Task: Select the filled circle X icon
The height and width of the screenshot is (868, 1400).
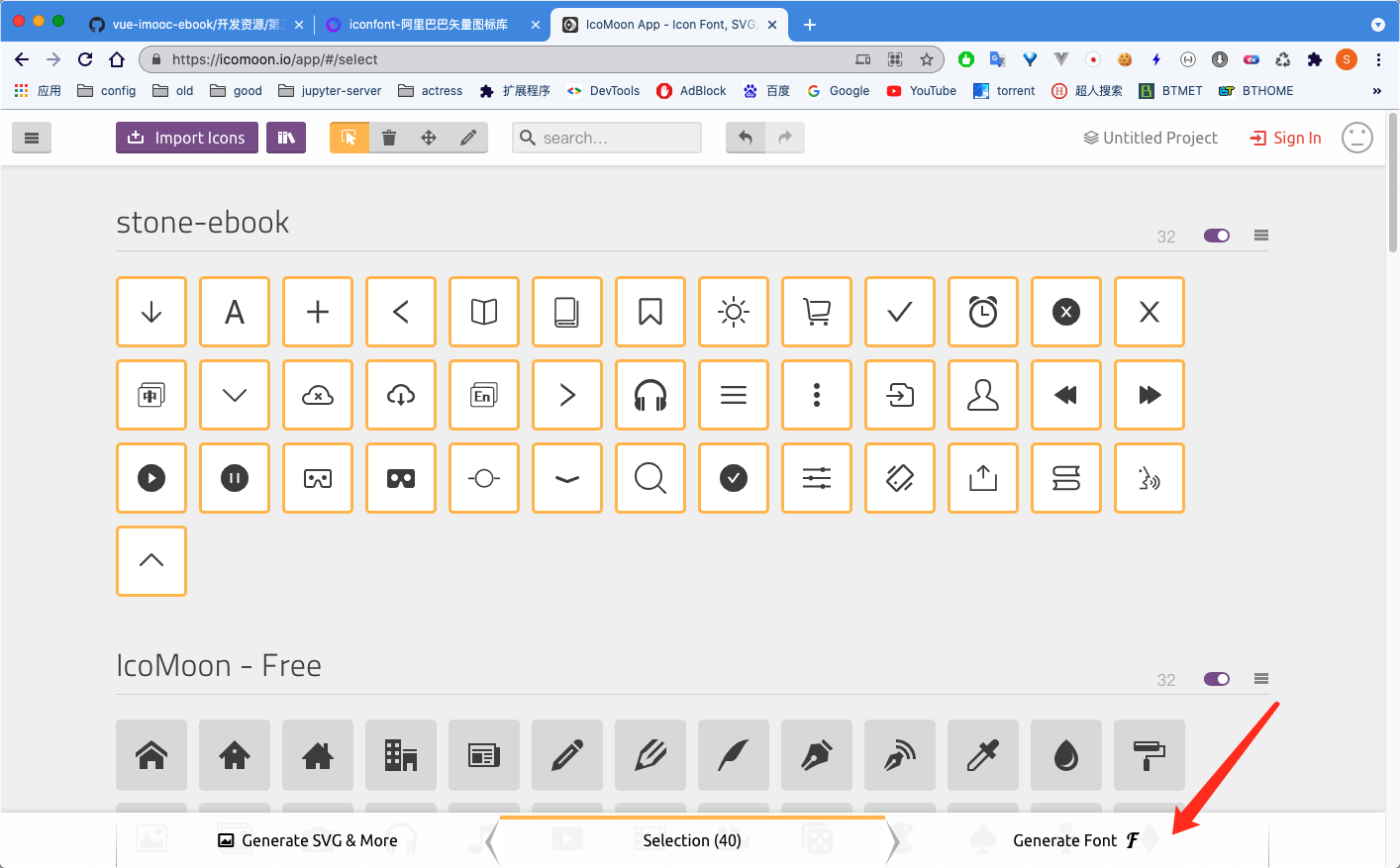Action: (1066, 312)
